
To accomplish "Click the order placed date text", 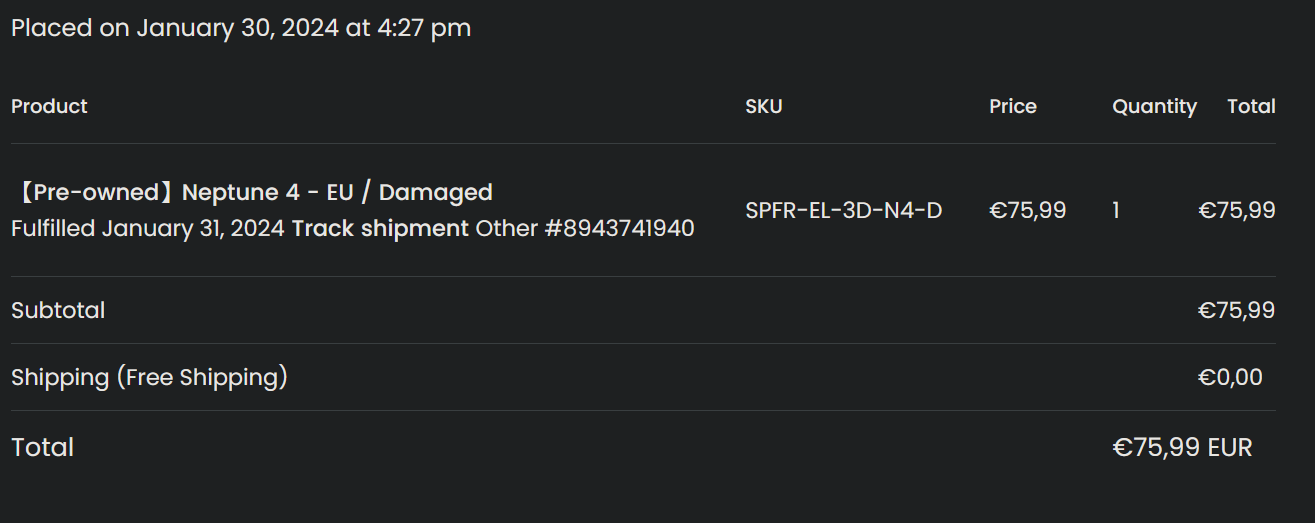I will [x=241, y=28].
